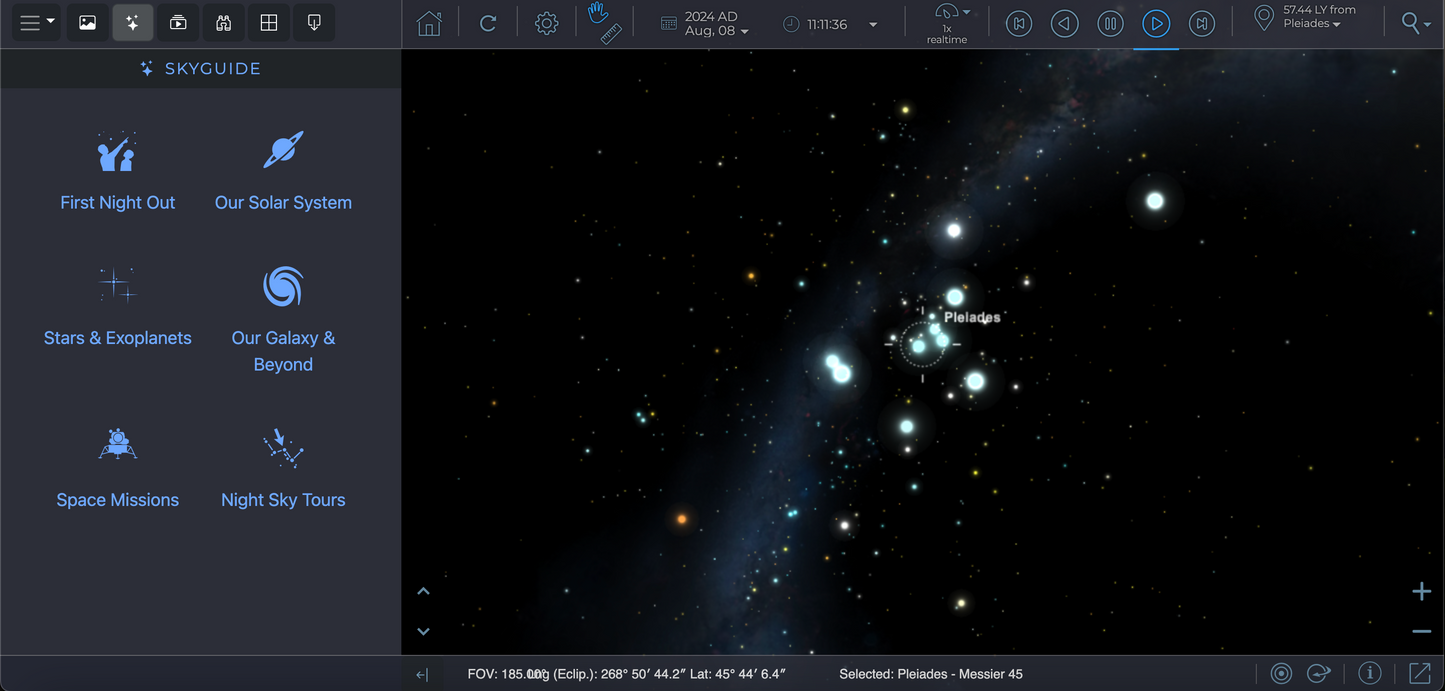Open the grid layout tab
Screen dimensions: 1445x691
coord(269,23)
